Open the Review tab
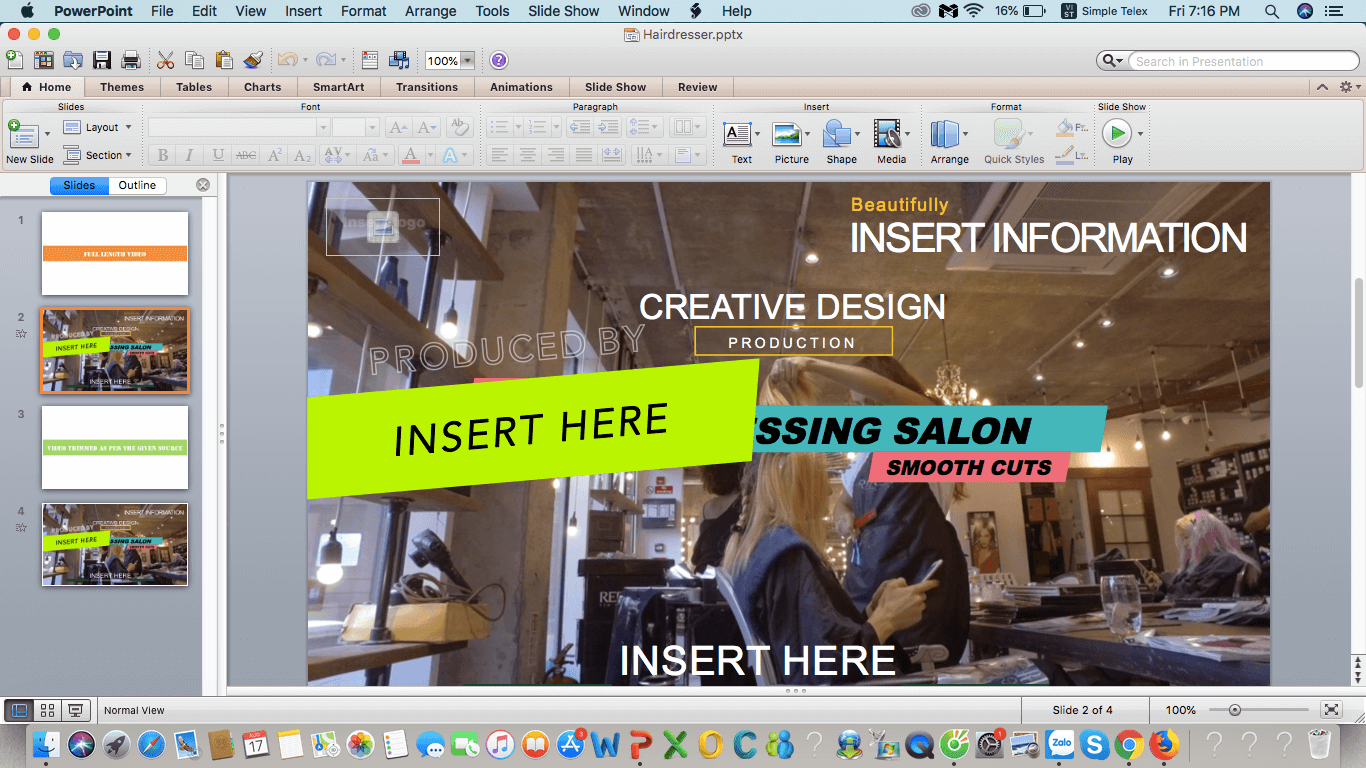Viewport: 1366px width, 768px height. 698,87
